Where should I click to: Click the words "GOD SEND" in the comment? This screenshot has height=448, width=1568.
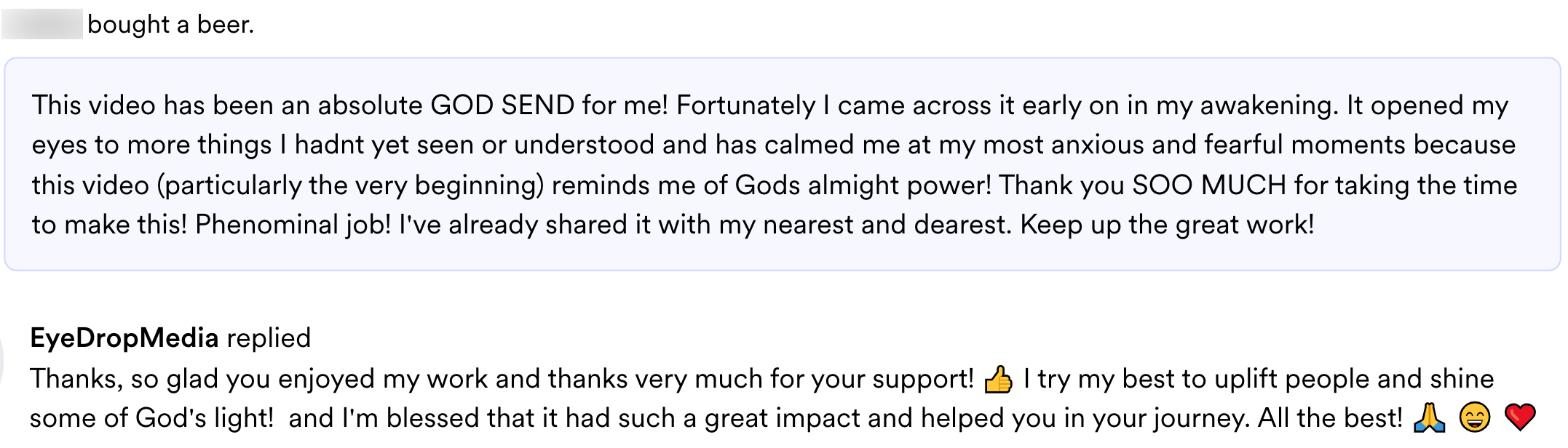pyautogui.click(x=502, y=105)
